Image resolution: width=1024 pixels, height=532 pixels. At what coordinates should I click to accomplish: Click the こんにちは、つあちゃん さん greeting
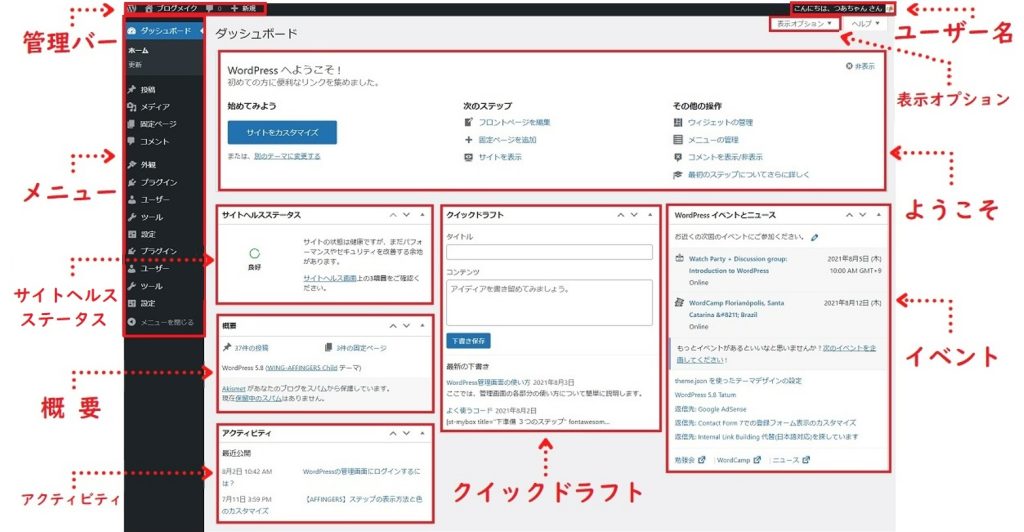coord(838,8)
